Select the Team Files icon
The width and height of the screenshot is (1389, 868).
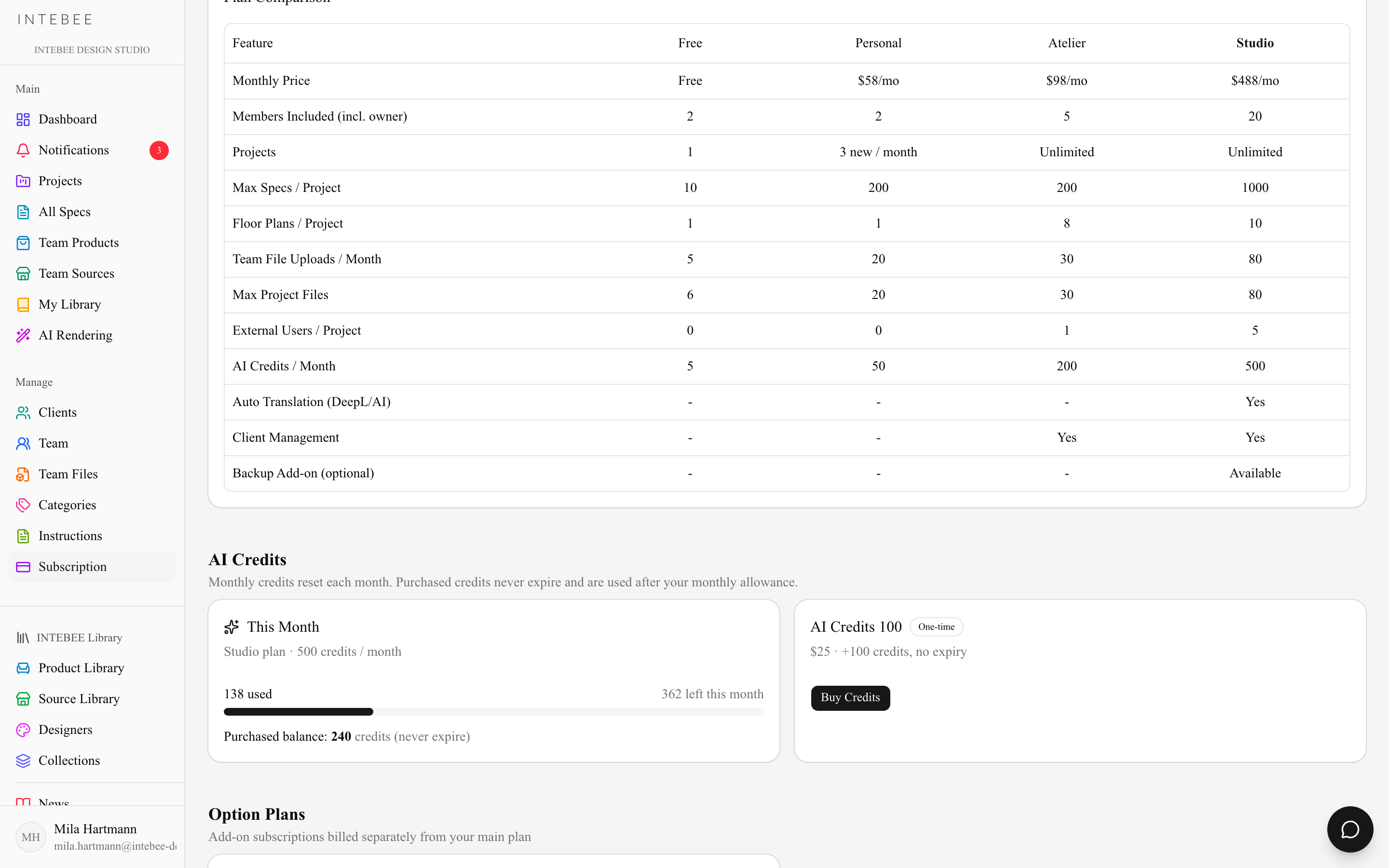point(23,474)
